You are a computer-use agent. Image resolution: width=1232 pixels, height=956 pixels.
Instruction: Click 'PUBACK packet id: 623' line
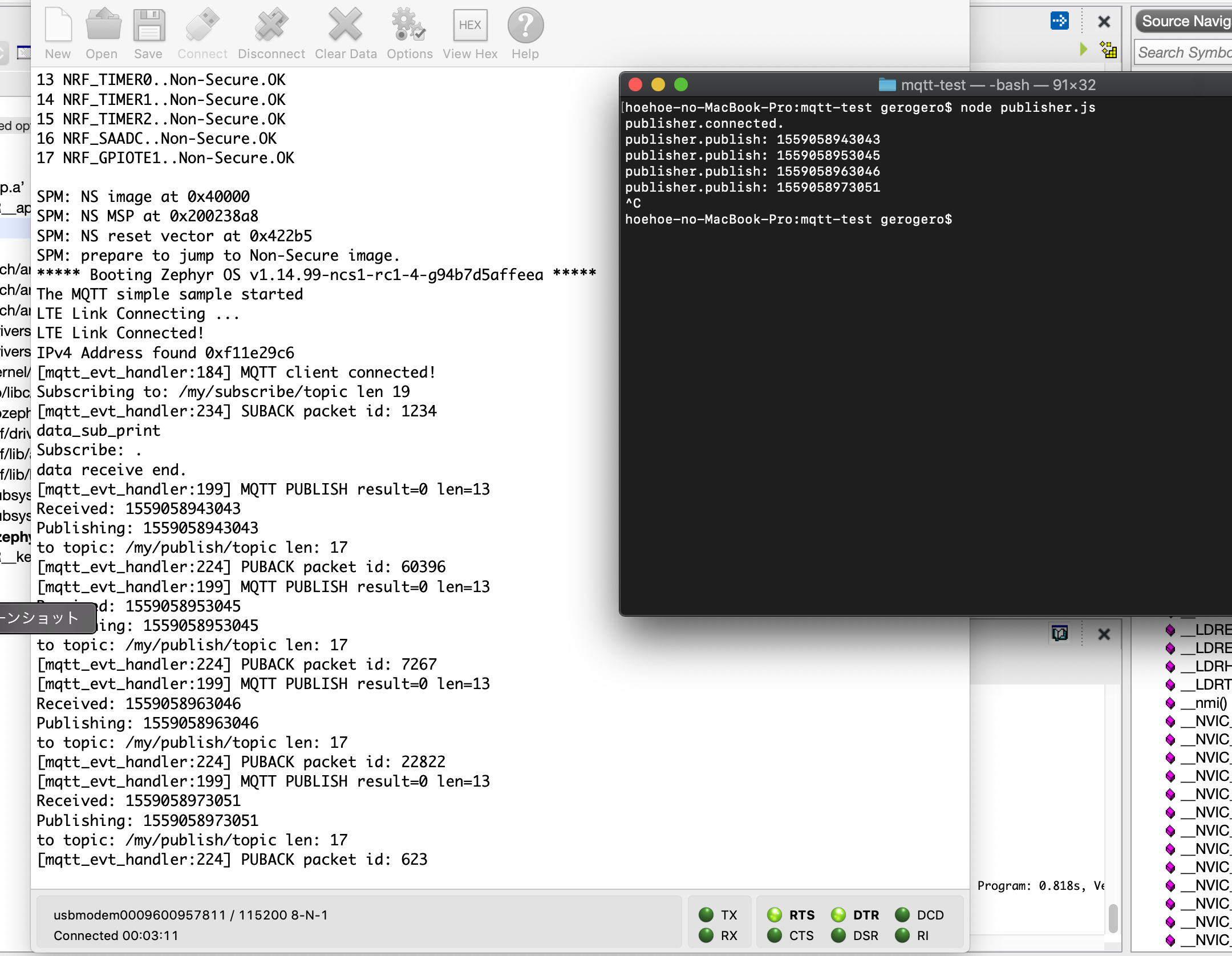coord(232,860)
